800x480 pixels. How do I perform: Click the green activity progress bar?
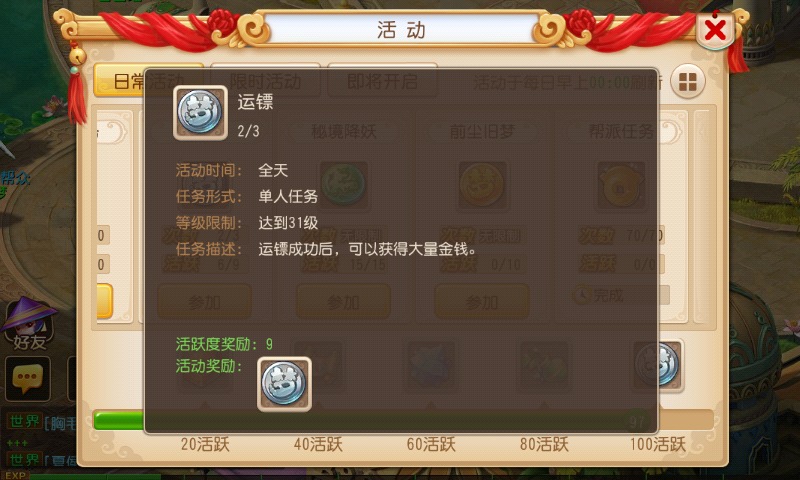(403, 420)
